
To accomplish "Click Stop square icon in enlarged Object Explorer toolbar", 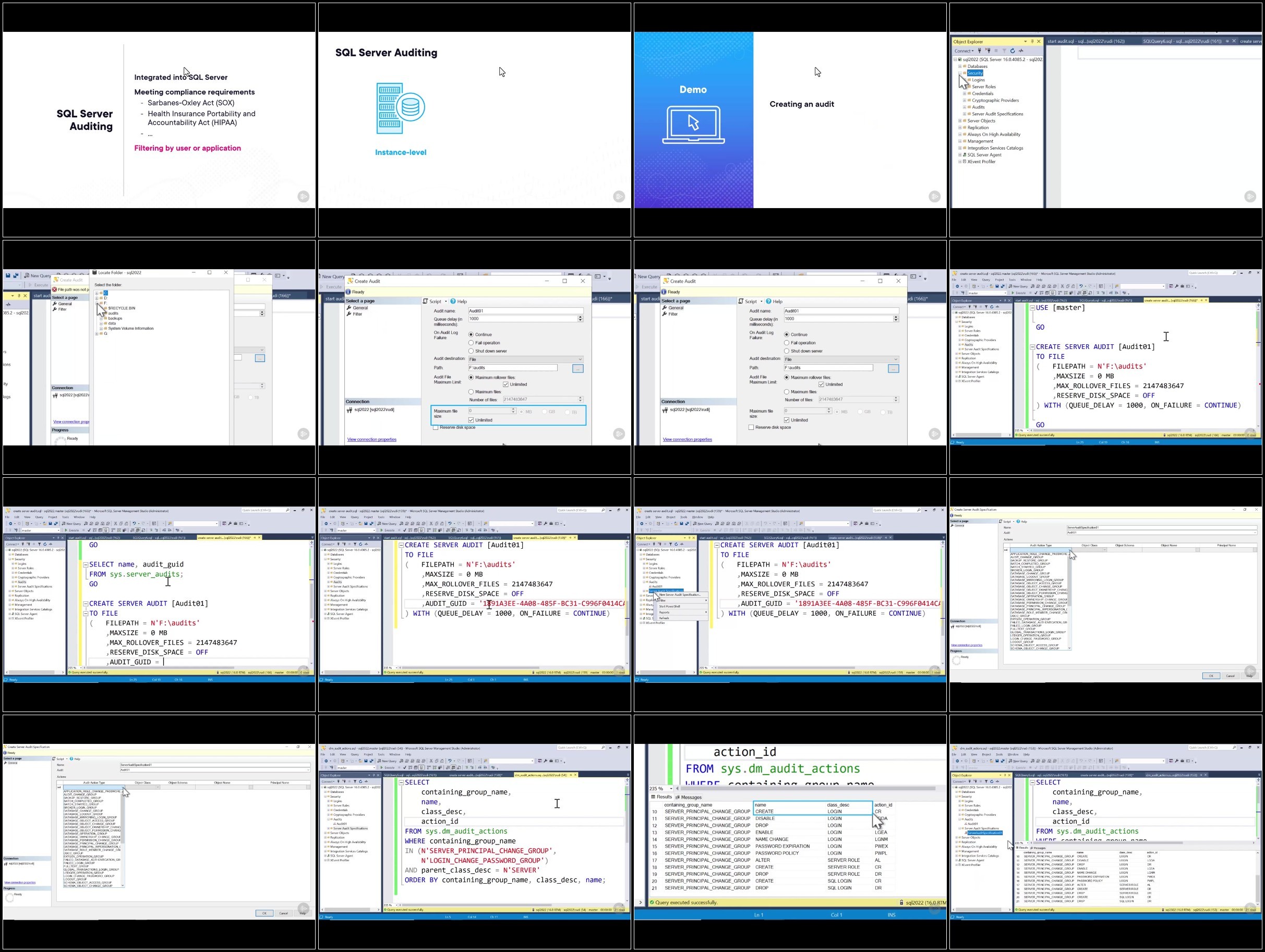I will click(x=996, y=51).
